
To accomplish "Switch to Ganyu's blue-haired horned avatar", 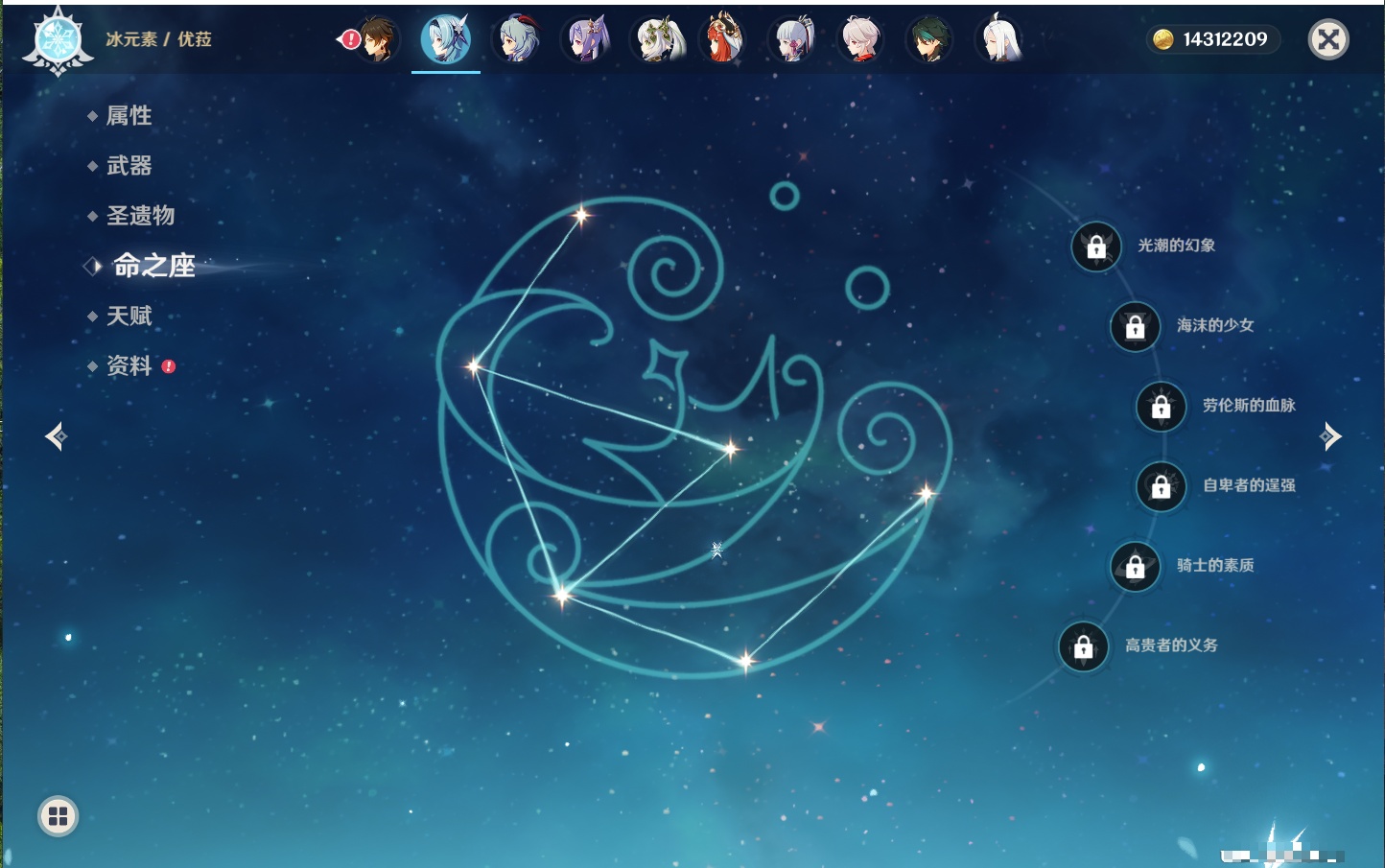I will (x=516, y=39).
